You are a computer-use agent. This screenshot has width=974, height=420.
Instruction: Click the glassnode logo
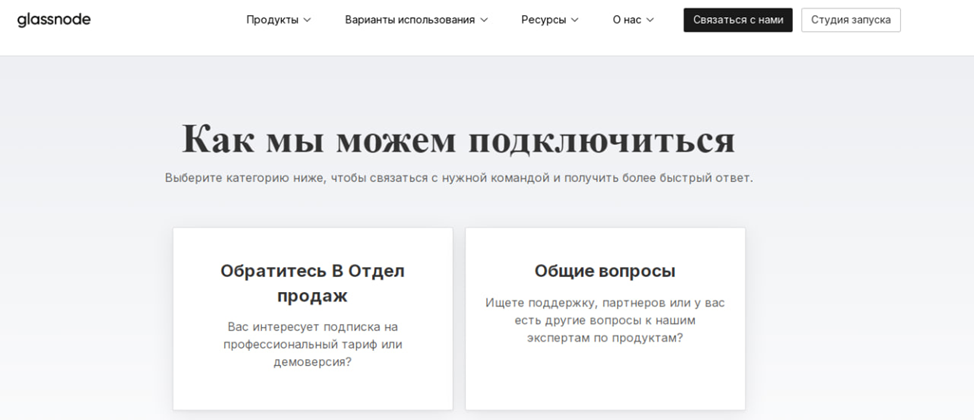(54, 20)
